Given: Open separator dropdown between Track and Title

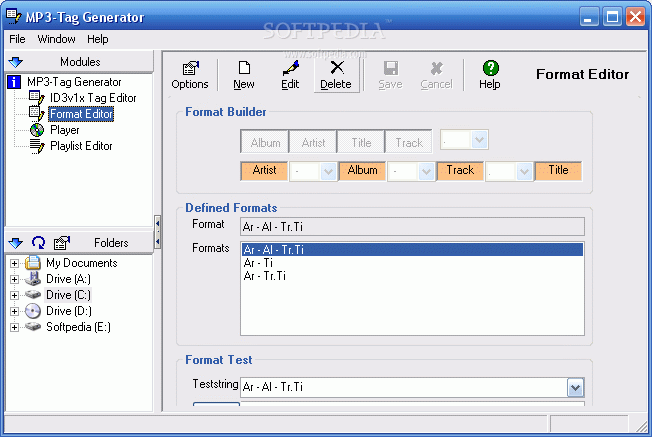Looking at the screenshot, I should tap(524, 171).
